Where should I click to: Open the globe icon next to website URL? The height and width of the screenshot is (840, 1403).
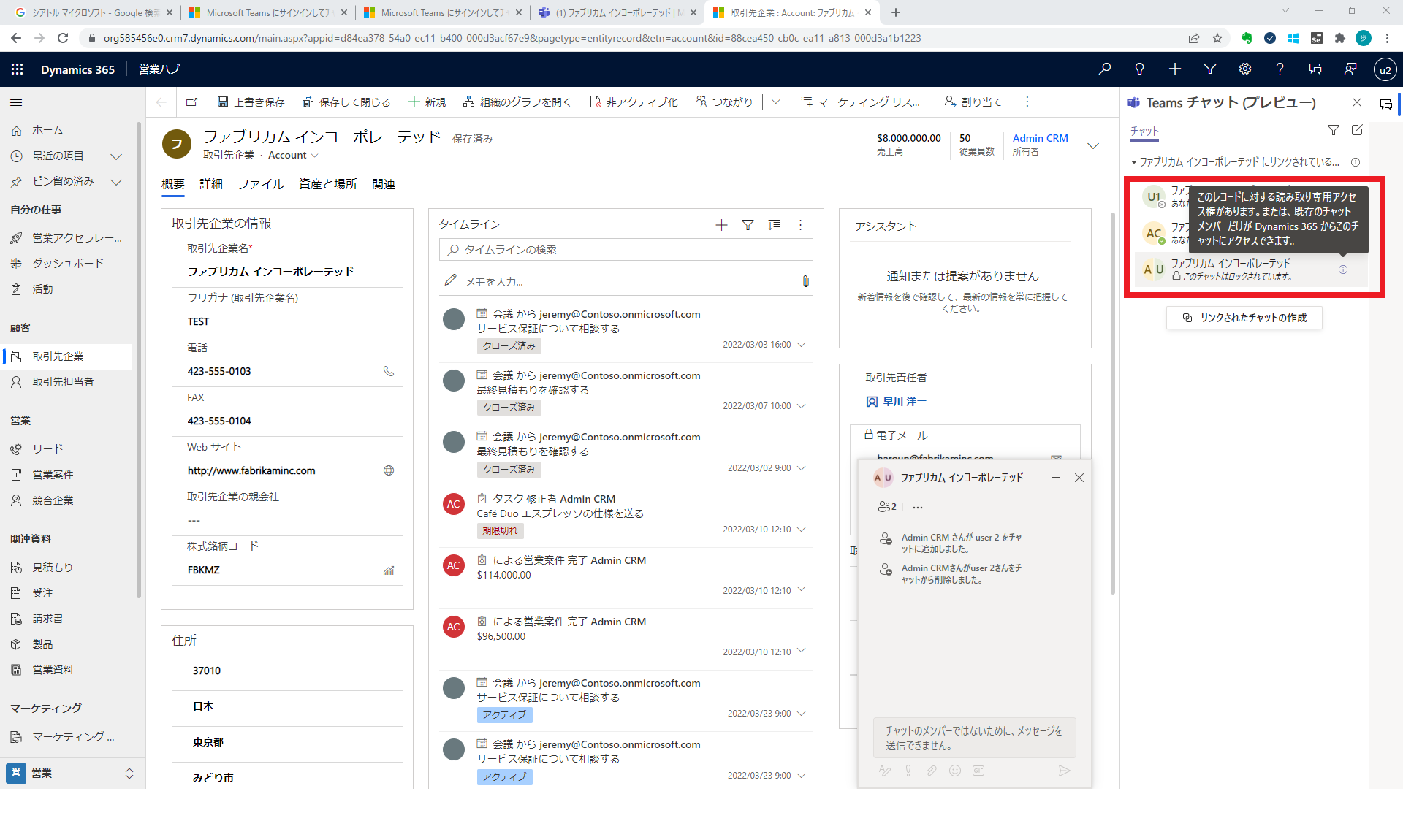pyautogui.click(x=389, y=470)
